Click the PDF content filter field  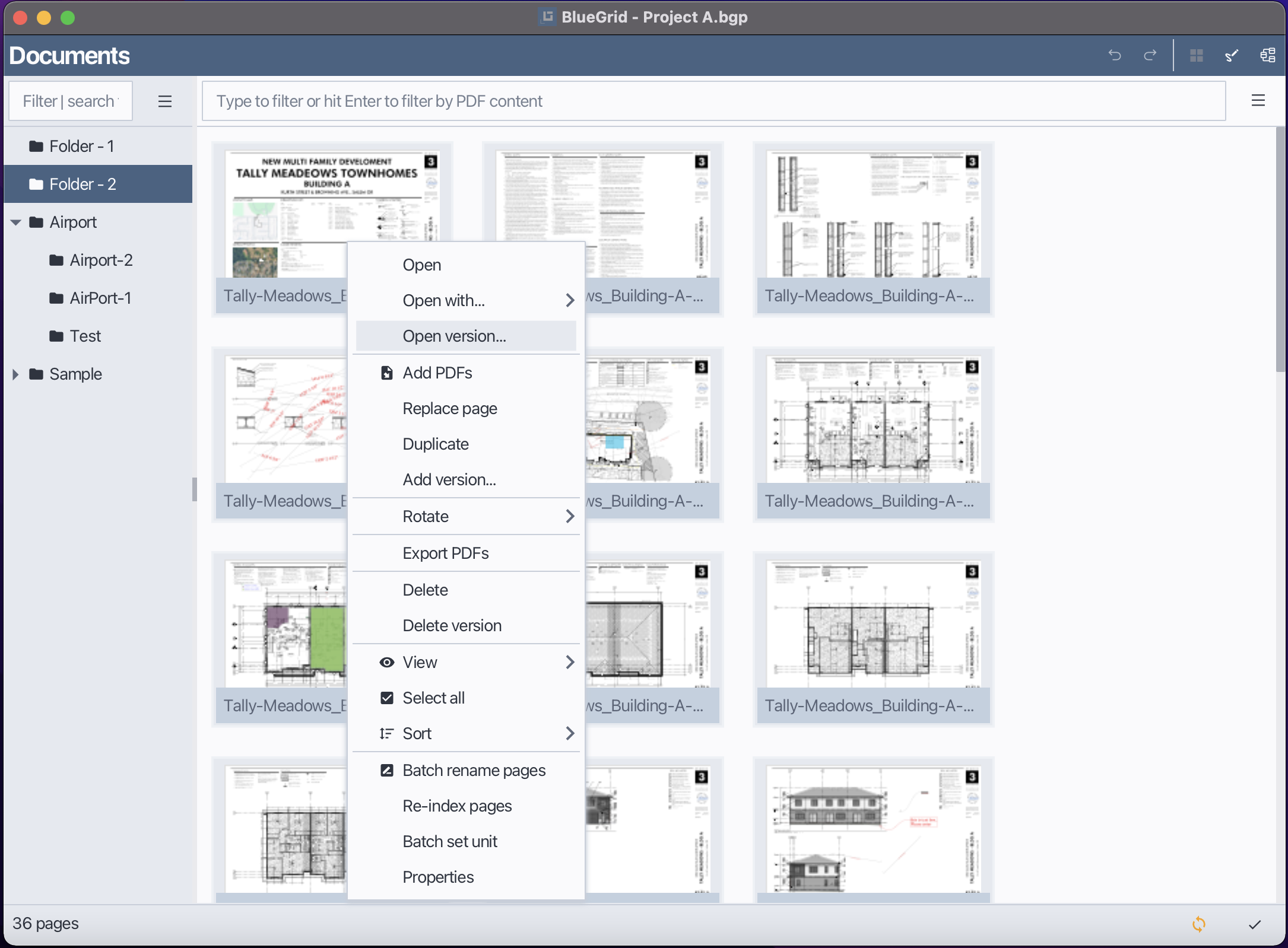click(712, 101)
